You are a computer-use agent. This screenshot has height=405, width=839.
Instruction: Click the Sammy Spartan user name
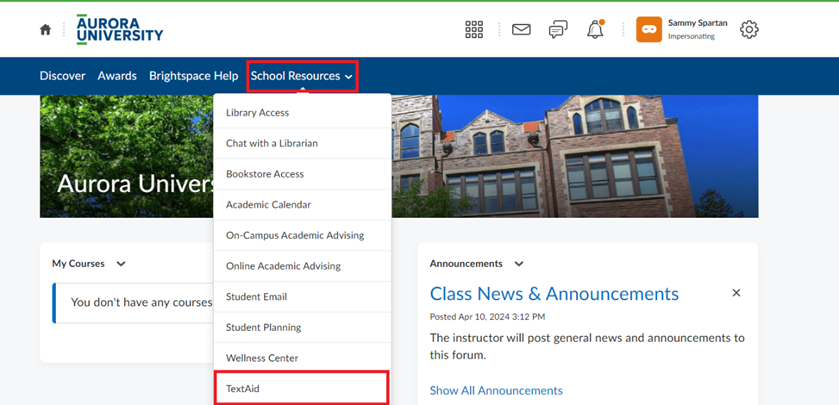coord(698,23)
